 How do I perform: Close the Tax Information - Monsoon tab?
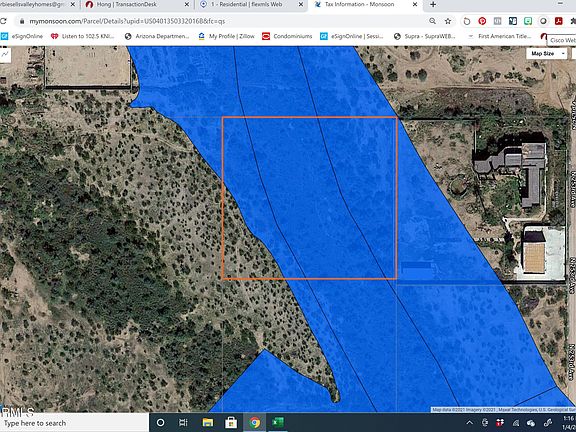click(415, 5)
